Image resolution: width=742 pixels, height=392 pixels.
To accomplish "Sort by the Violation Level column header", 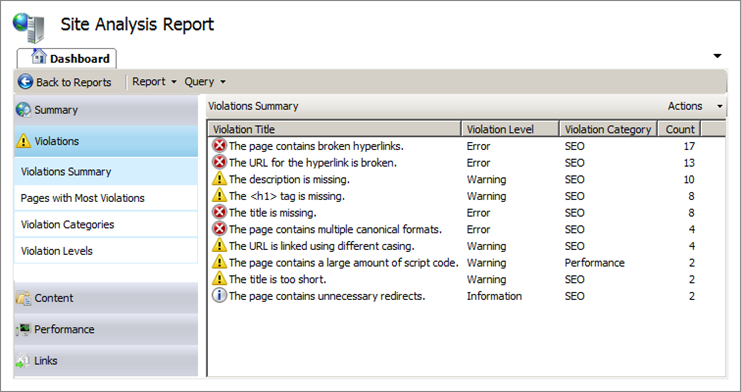I will click(510, 129).
